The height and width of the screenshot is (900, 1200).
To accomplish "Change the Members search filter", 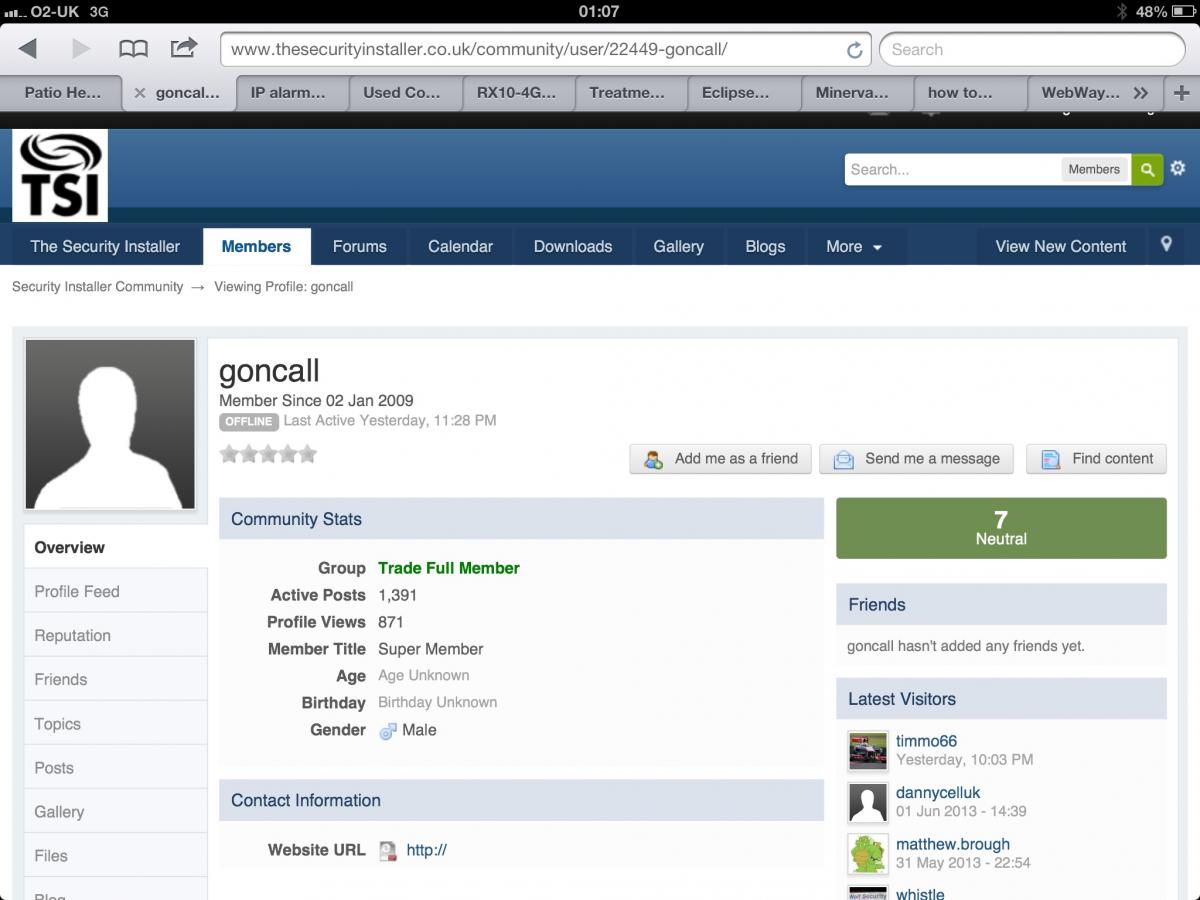I will [x=1094, y=170].
